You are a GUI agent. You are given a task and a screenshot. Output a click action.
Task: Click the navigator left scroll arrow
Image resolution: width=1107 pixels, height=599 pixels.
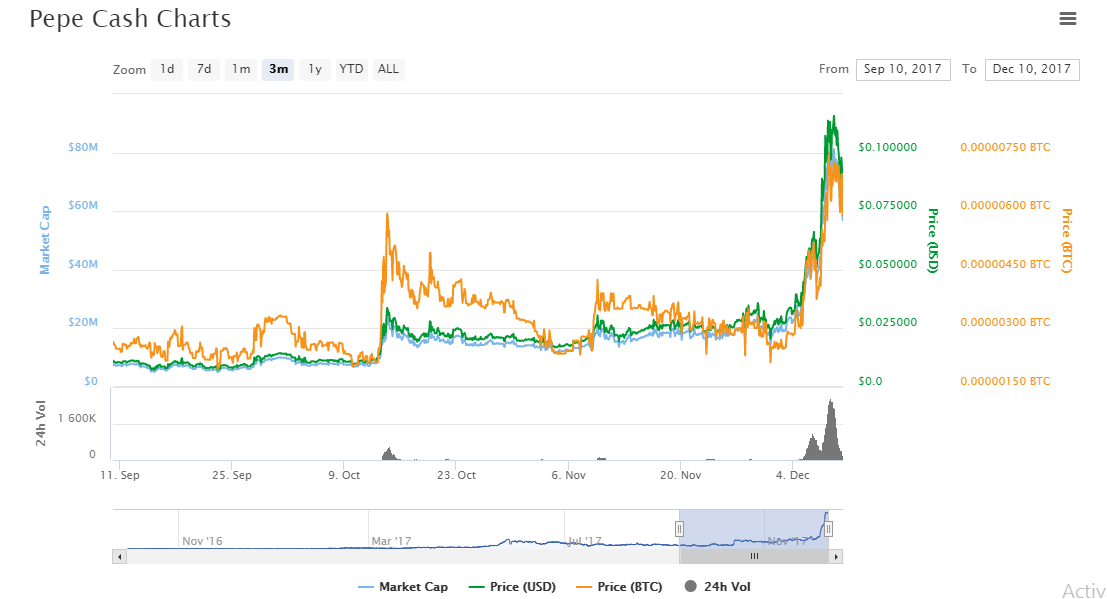120,556
